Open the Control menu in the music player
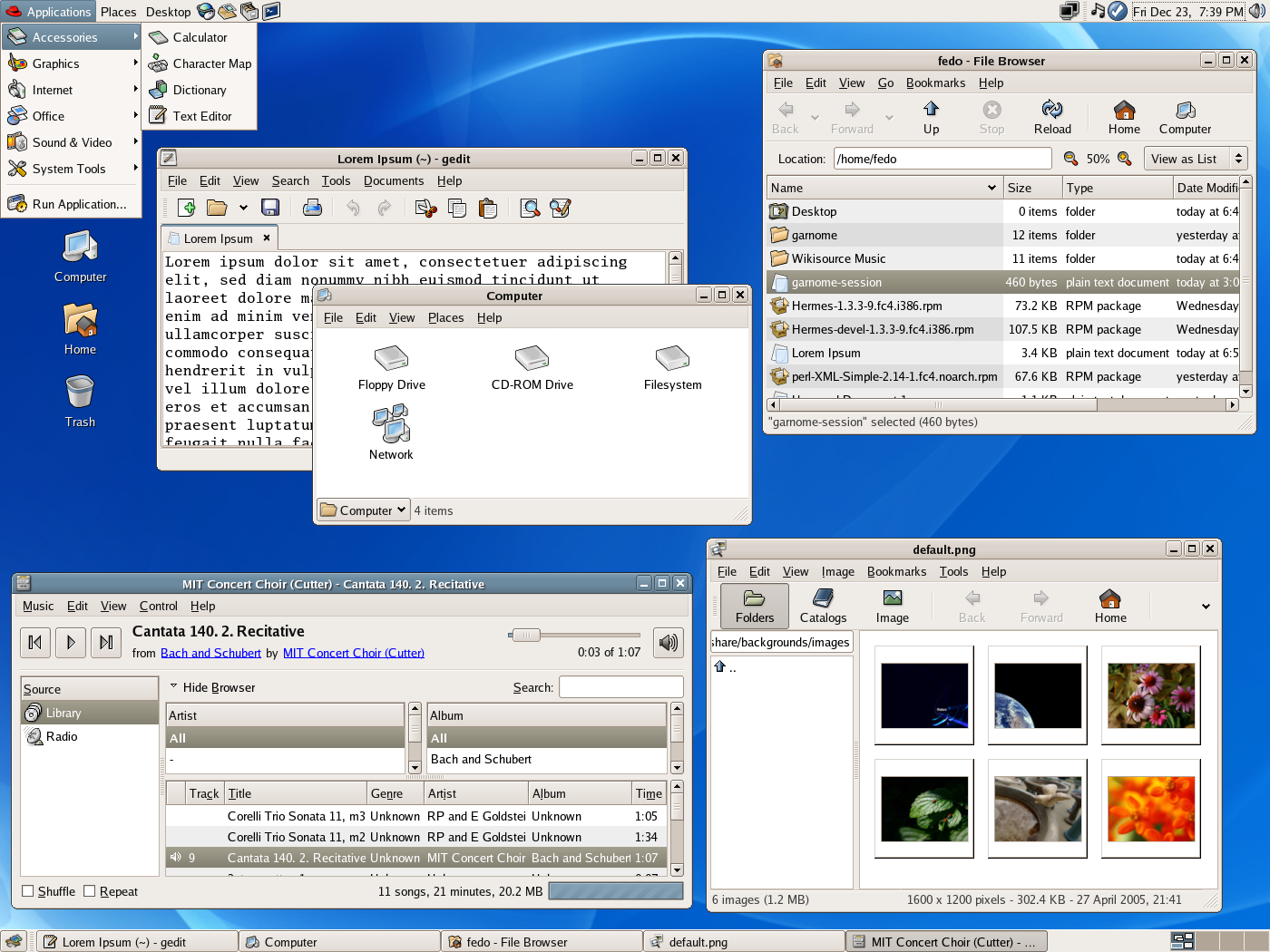 (159, 606)
